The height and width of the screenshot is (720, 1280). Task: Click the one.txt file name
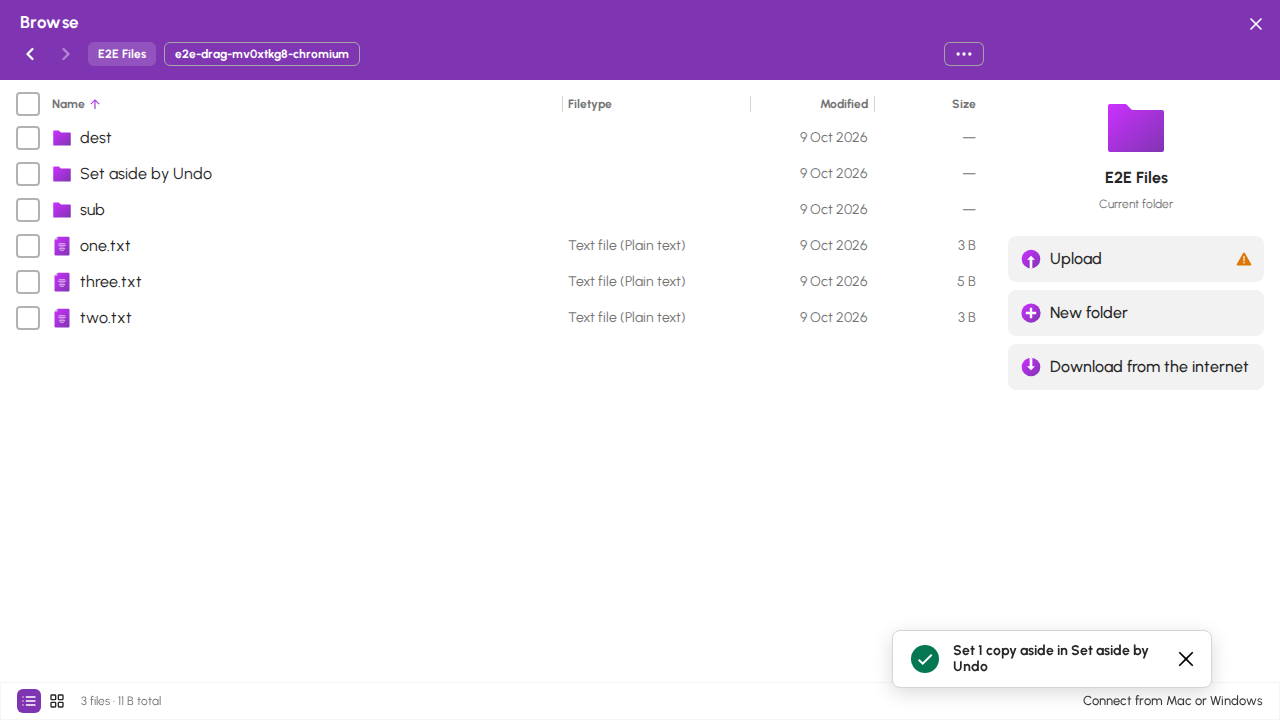105,246
